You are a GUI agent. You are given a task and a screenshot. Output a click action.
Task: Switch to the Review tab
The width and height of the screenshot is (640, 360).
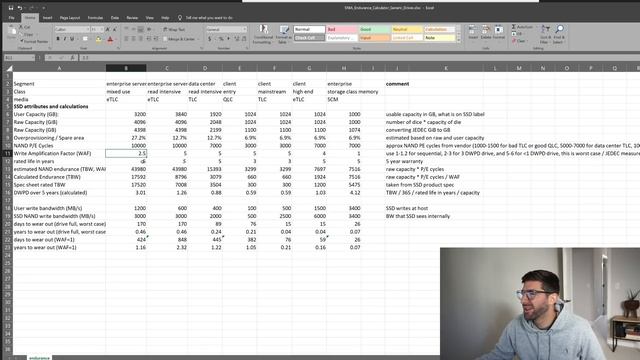[x=132, y=18]
